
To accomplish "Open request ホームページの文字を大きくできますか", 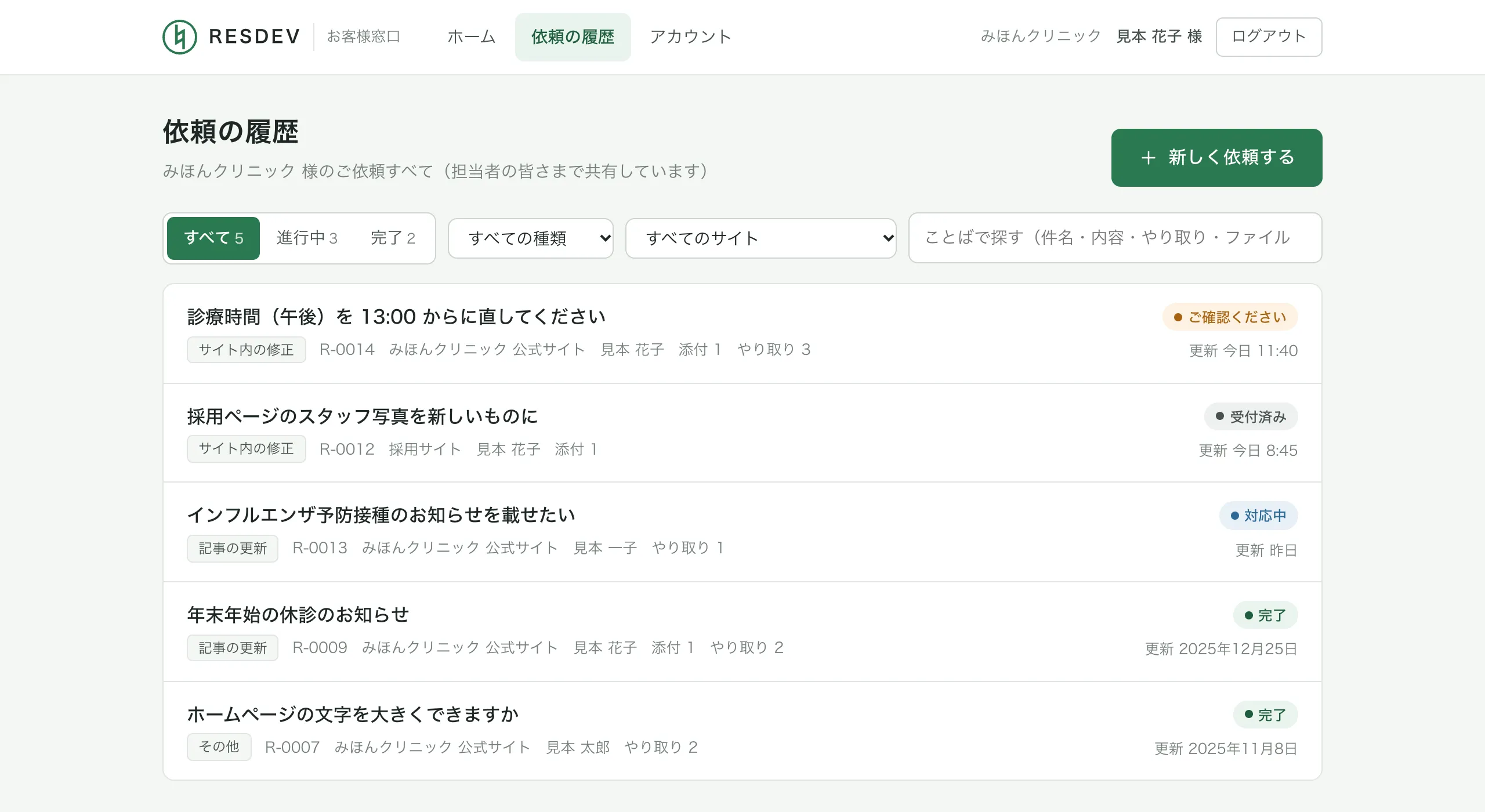I will click(x=742, y=731).
